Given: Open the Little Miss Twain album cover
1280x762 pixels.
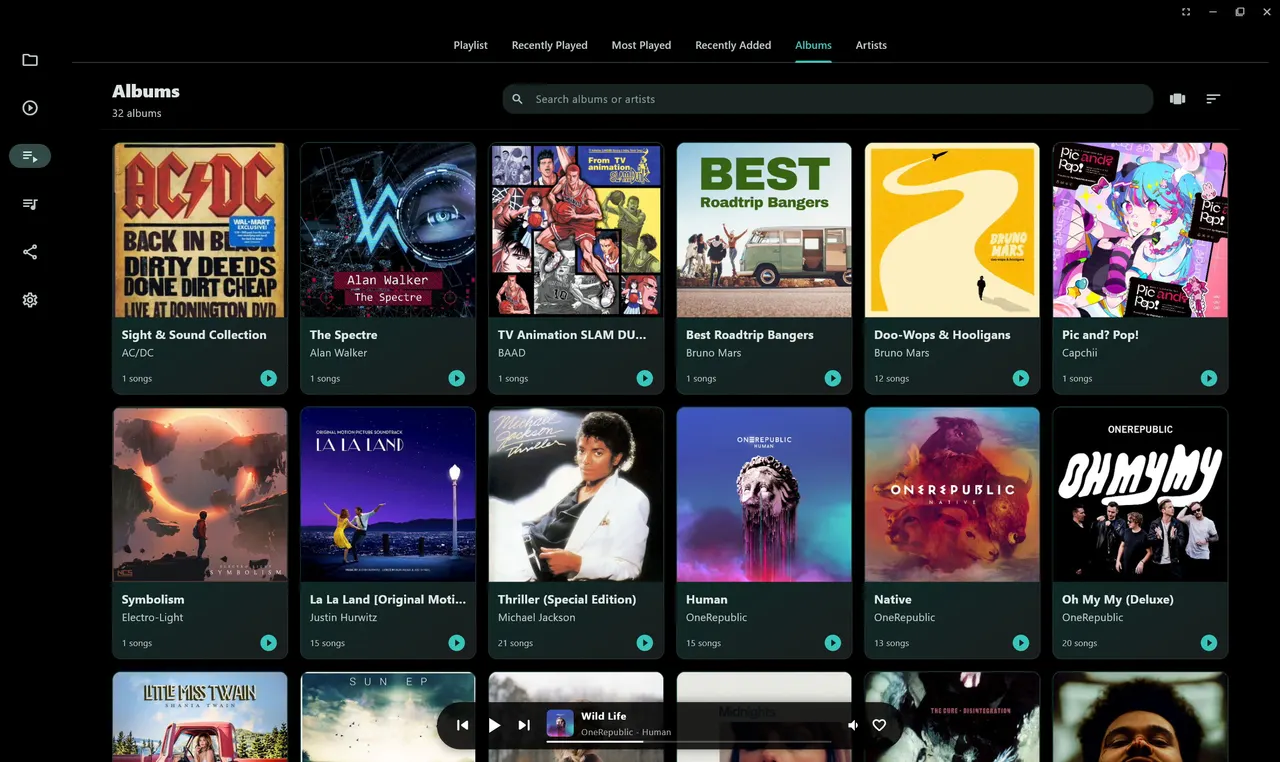Looking at the screenshot, I should [x=200, y=717].
